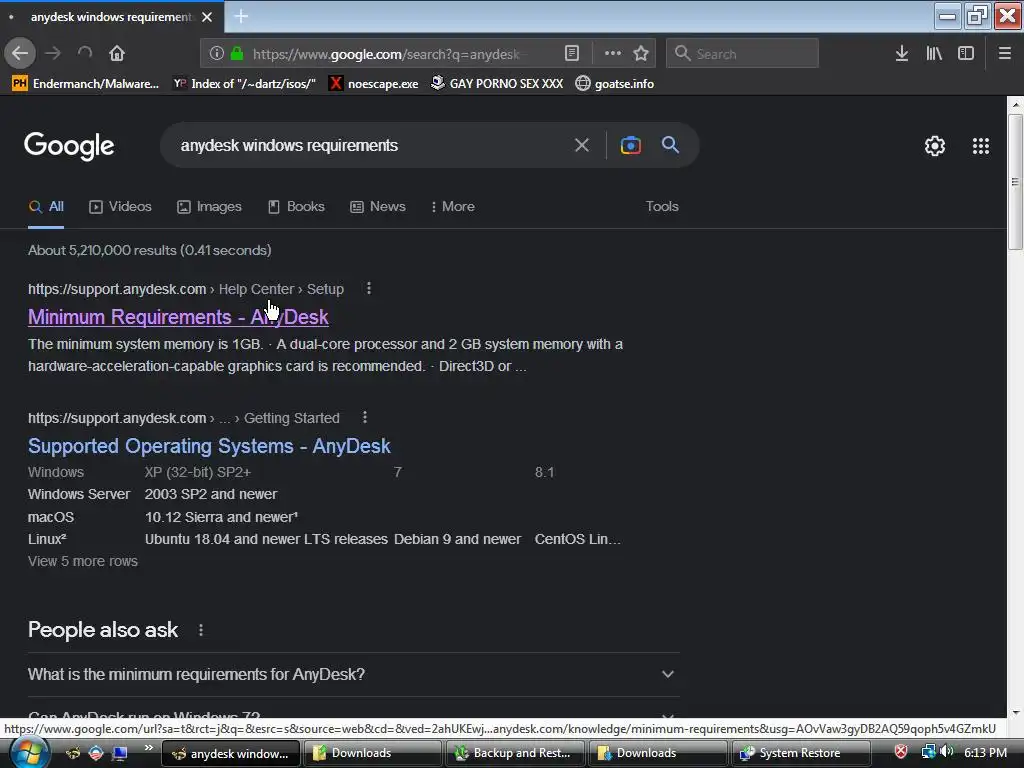Clear the Google search query
This screenshot has width=1024, height=768.
coord(581,145)
